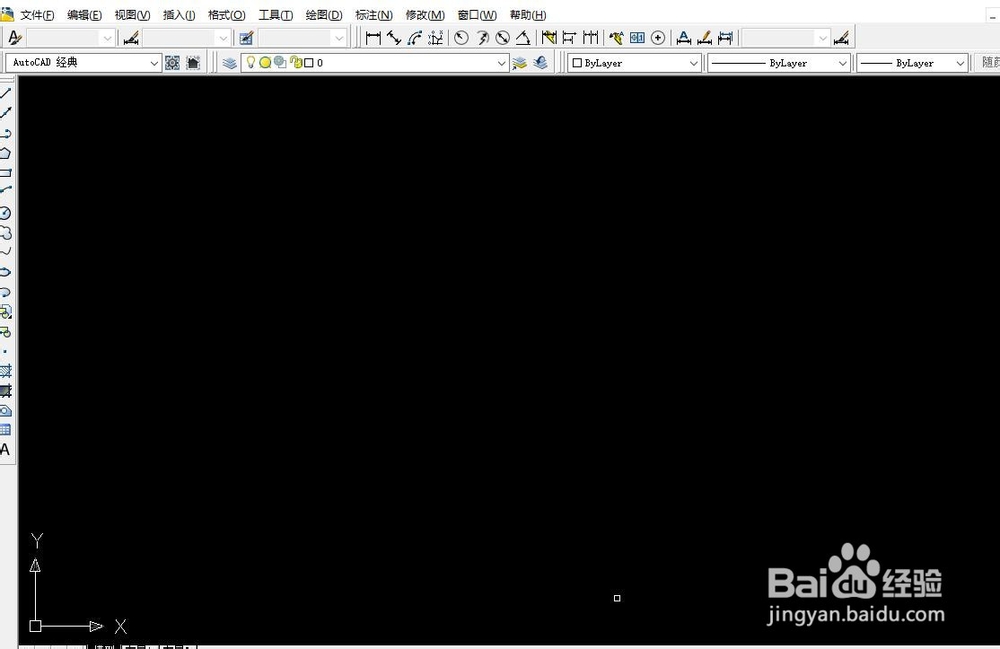Open the 窗口(W) menu
This screenshot has height=649, width=1000.
tap(477, 15)
